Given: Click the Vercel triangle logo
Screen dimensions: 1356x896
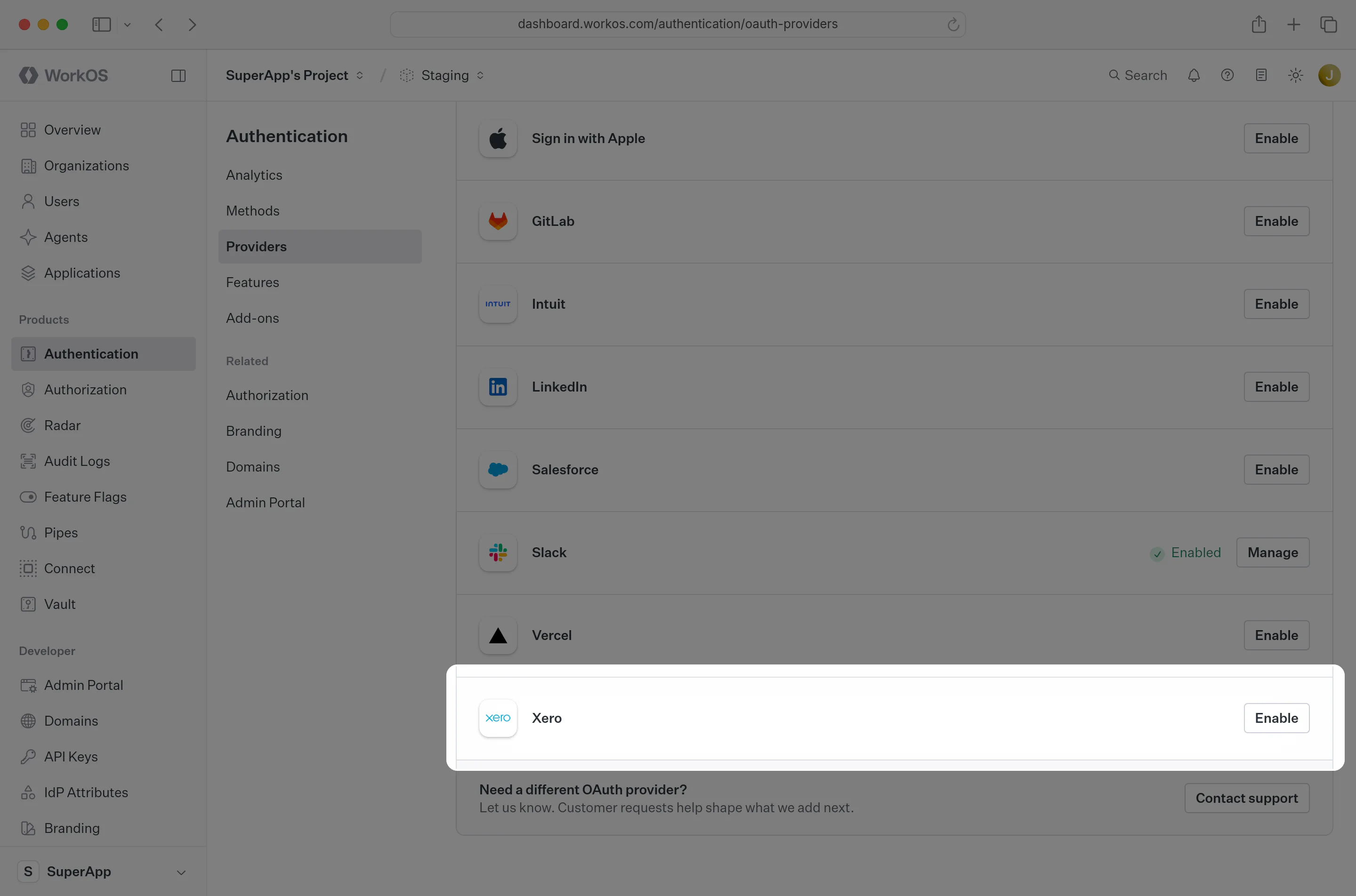Looking at the screenshot, I should pos(498,635).
